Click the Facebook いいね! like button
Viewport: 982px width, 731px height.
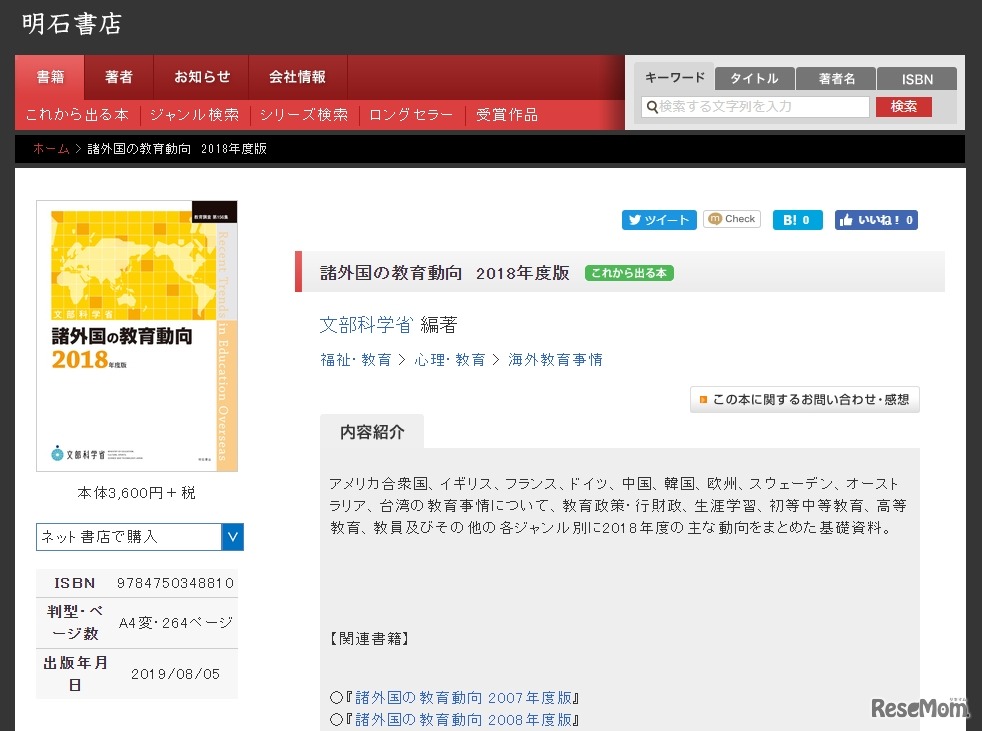876,220
